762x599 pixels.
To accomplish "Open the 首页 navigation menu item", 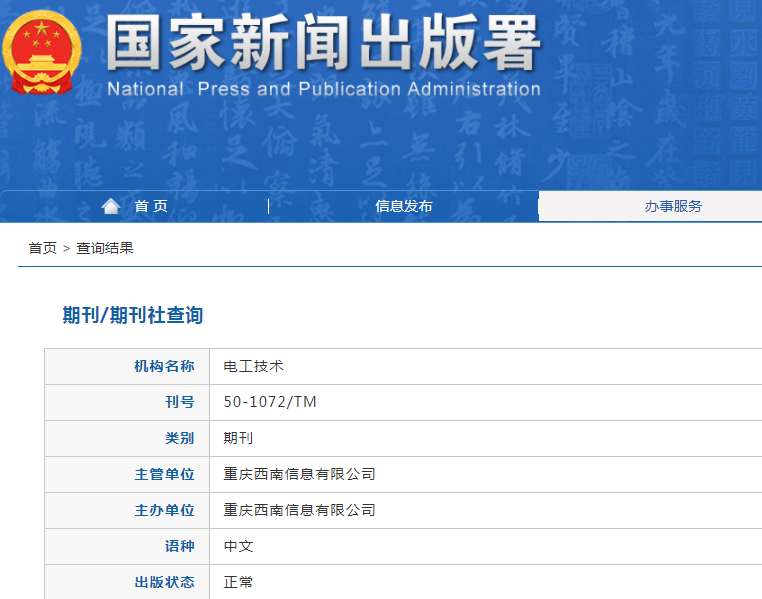I will coord(151,206).
